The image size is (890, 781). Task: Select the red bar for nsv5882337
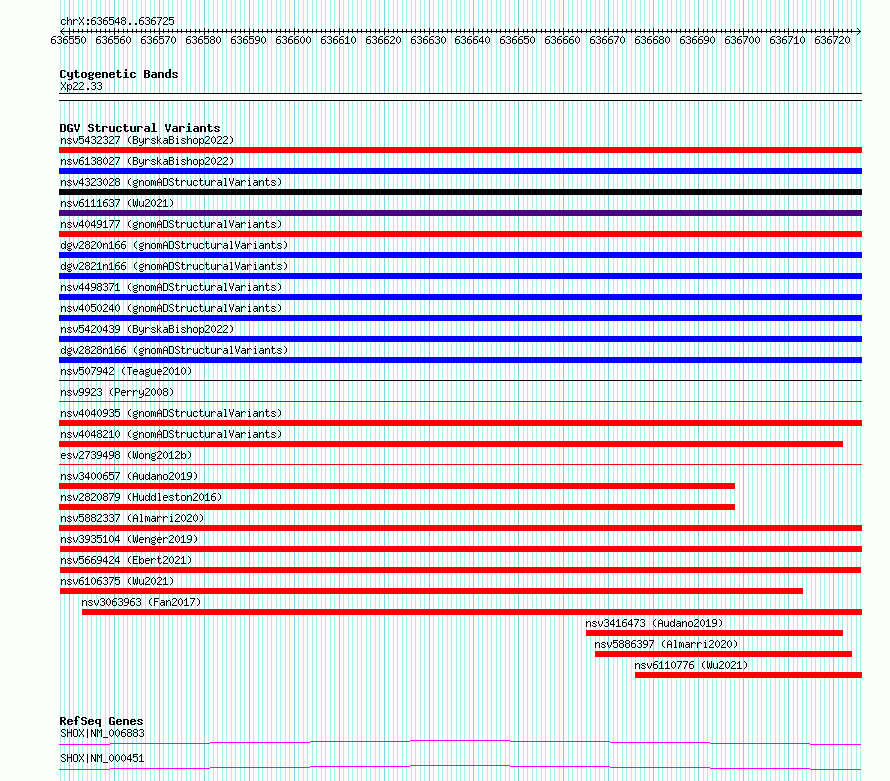point(460,528)
